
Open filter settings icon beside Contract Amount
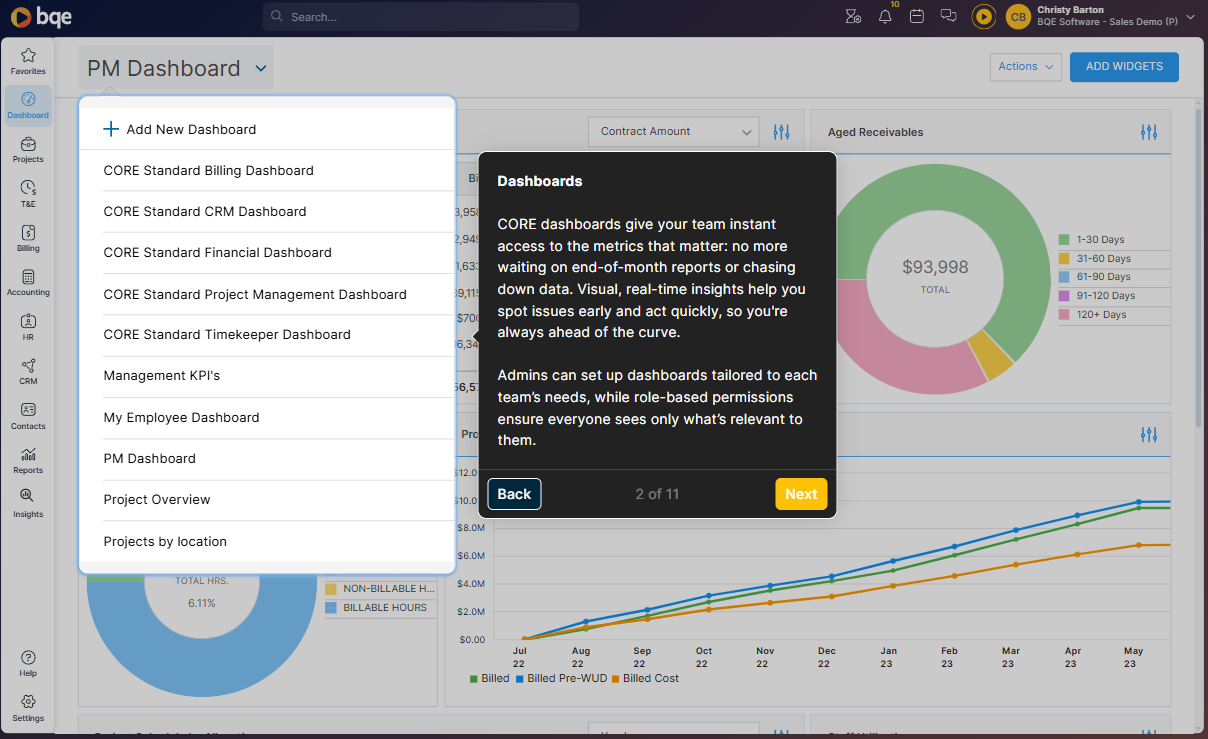point(781,132)
